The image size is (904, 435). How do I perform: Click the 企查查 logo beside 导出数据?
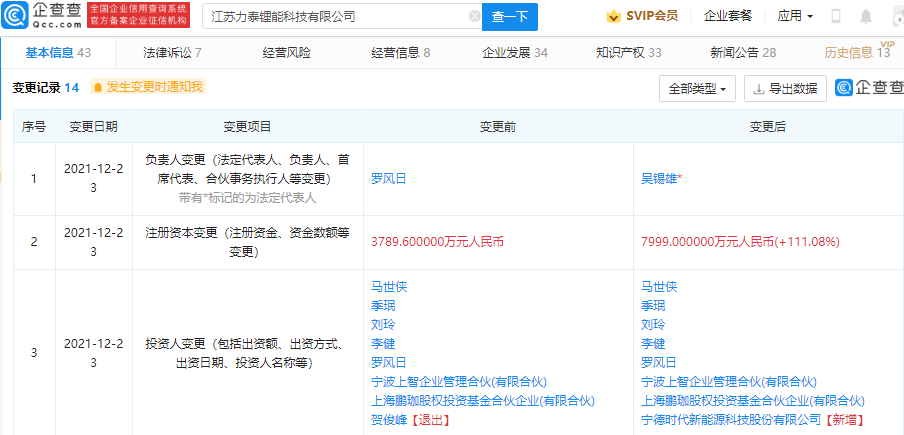tap(870, 88)
